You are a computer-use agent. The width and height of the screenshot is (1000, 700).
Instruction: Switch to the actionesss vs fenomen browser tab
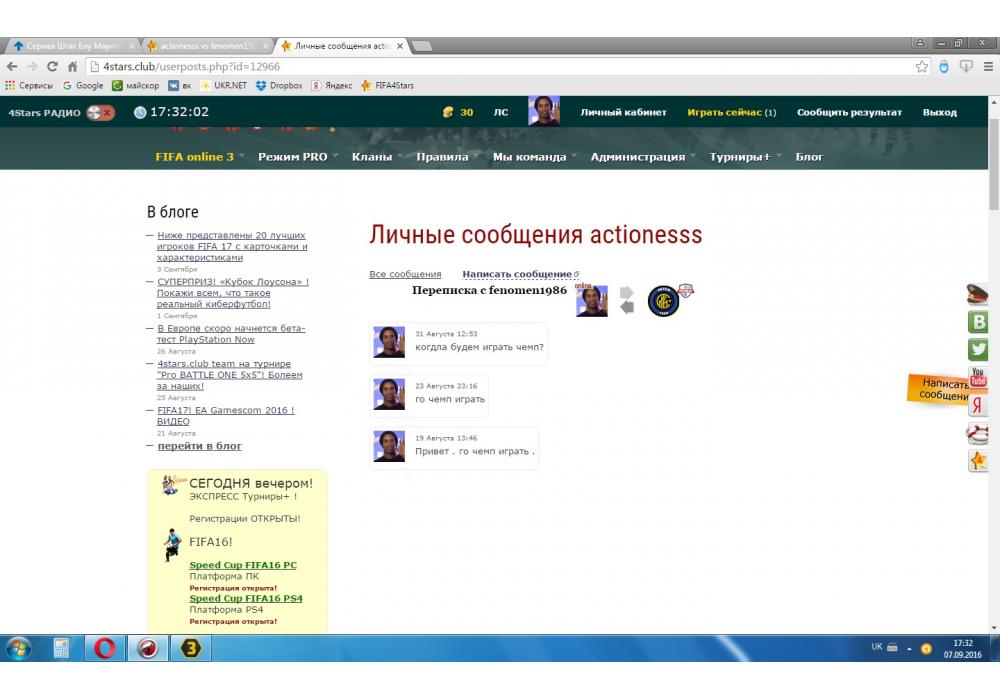tap(207, 46)
